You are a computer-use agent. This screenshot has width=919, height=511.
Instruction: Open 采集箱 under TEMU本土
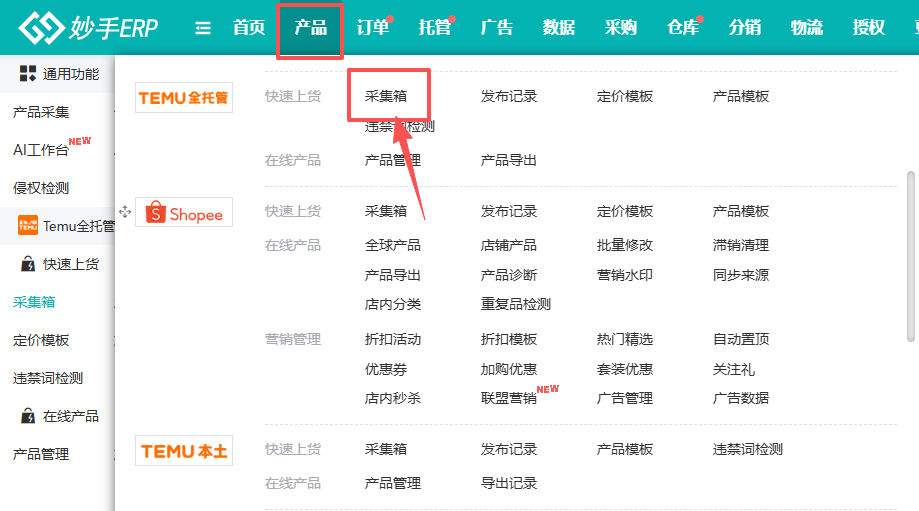click(386, 449)
